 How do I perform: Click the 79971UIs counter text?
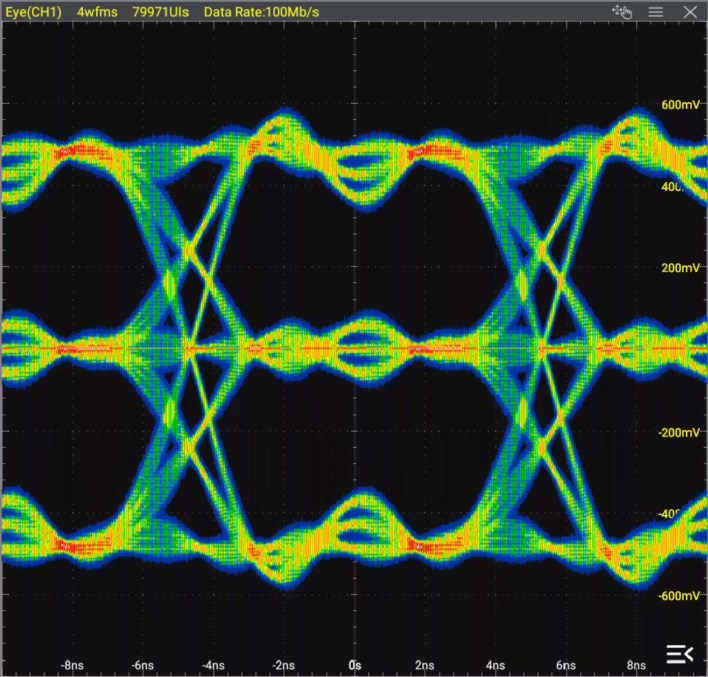[x=161, y=12]
